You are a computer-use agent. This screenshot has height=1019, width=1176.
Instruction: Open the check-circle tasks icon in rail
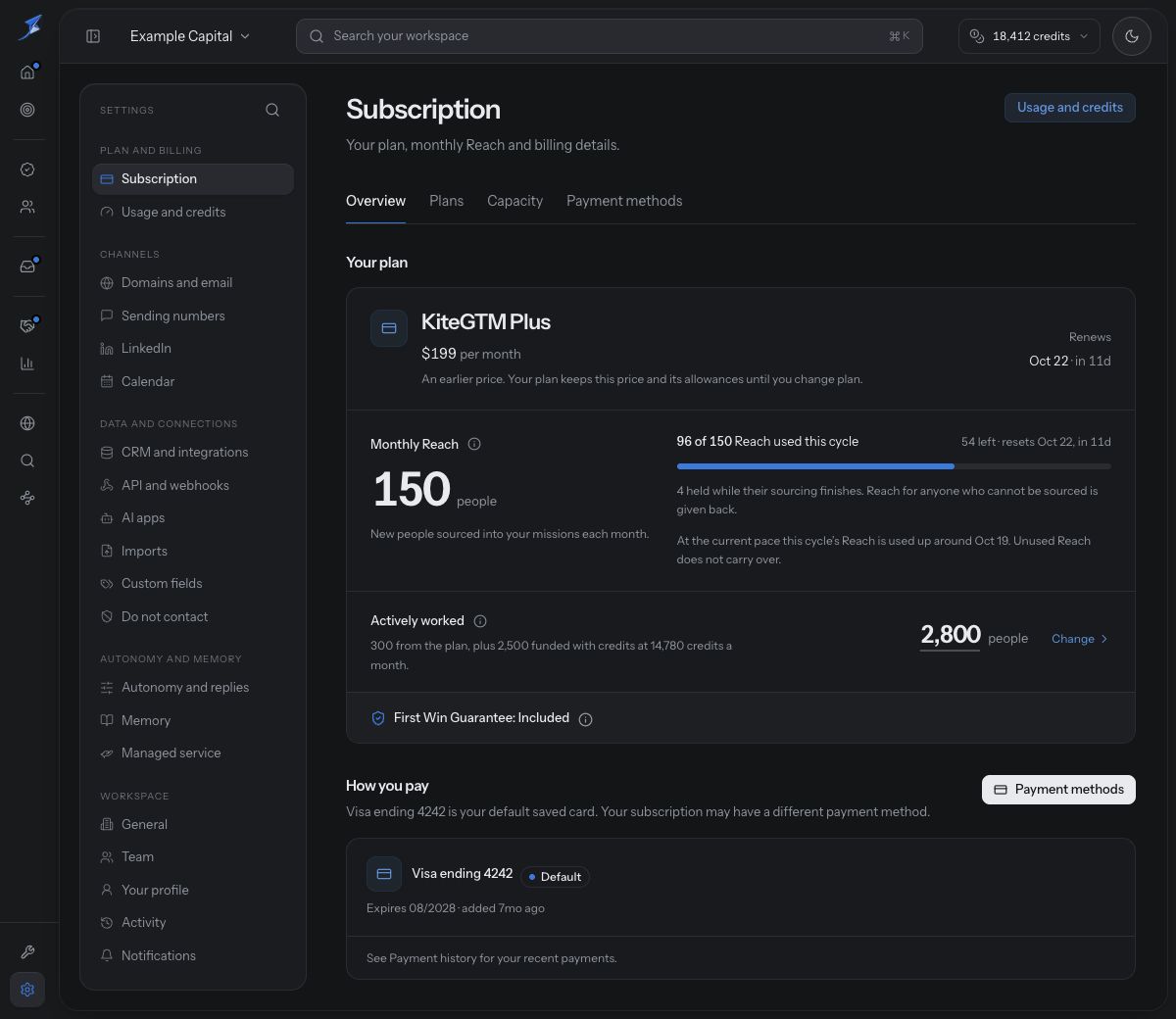[x=27, y=170]
